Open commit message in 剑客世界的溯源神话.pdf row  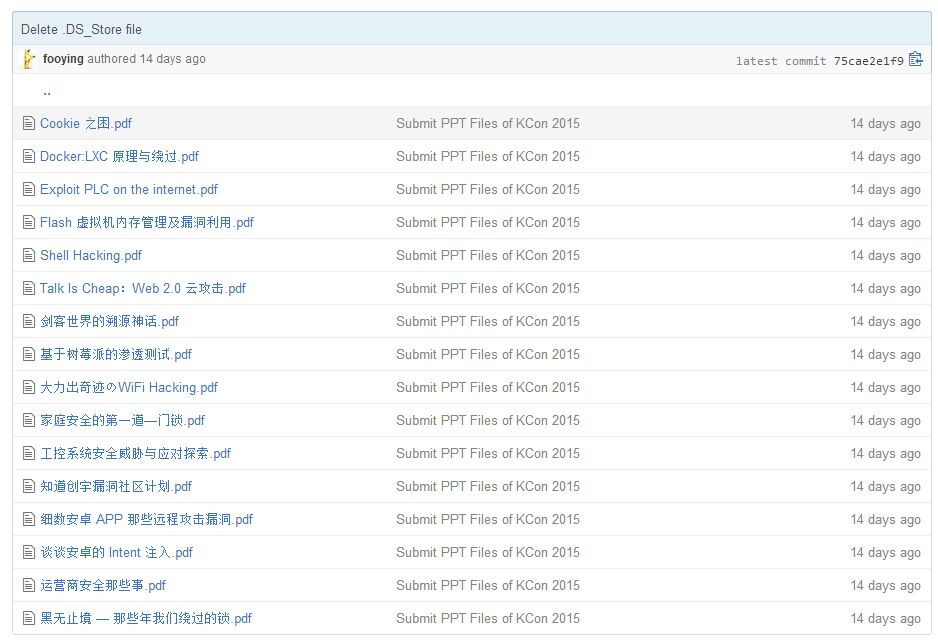coord(488,321)
